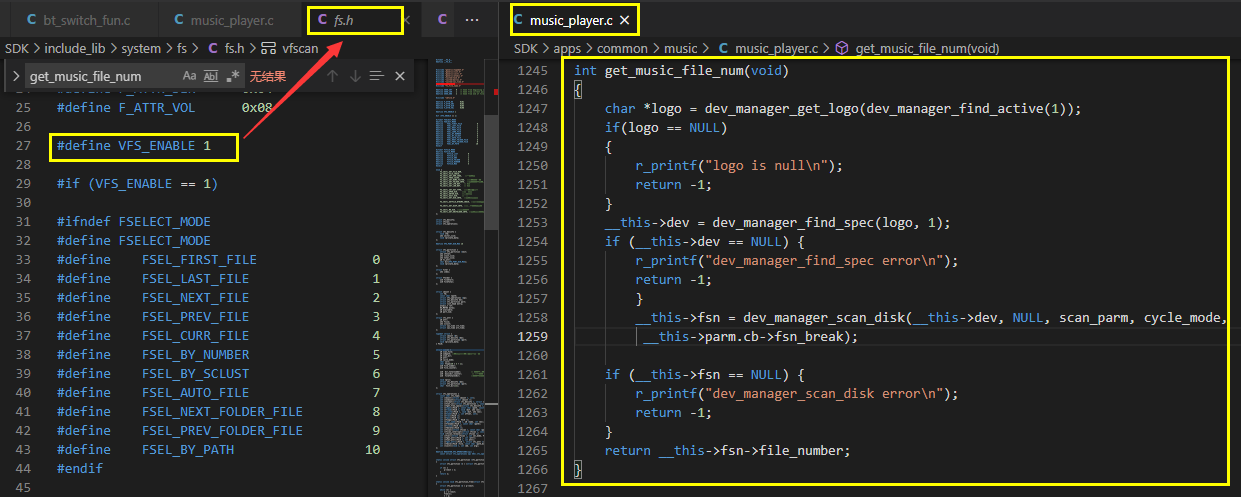Click apps breadcrumb segment
Screen dimensions: 1241x497
click(x=567, y=47)
